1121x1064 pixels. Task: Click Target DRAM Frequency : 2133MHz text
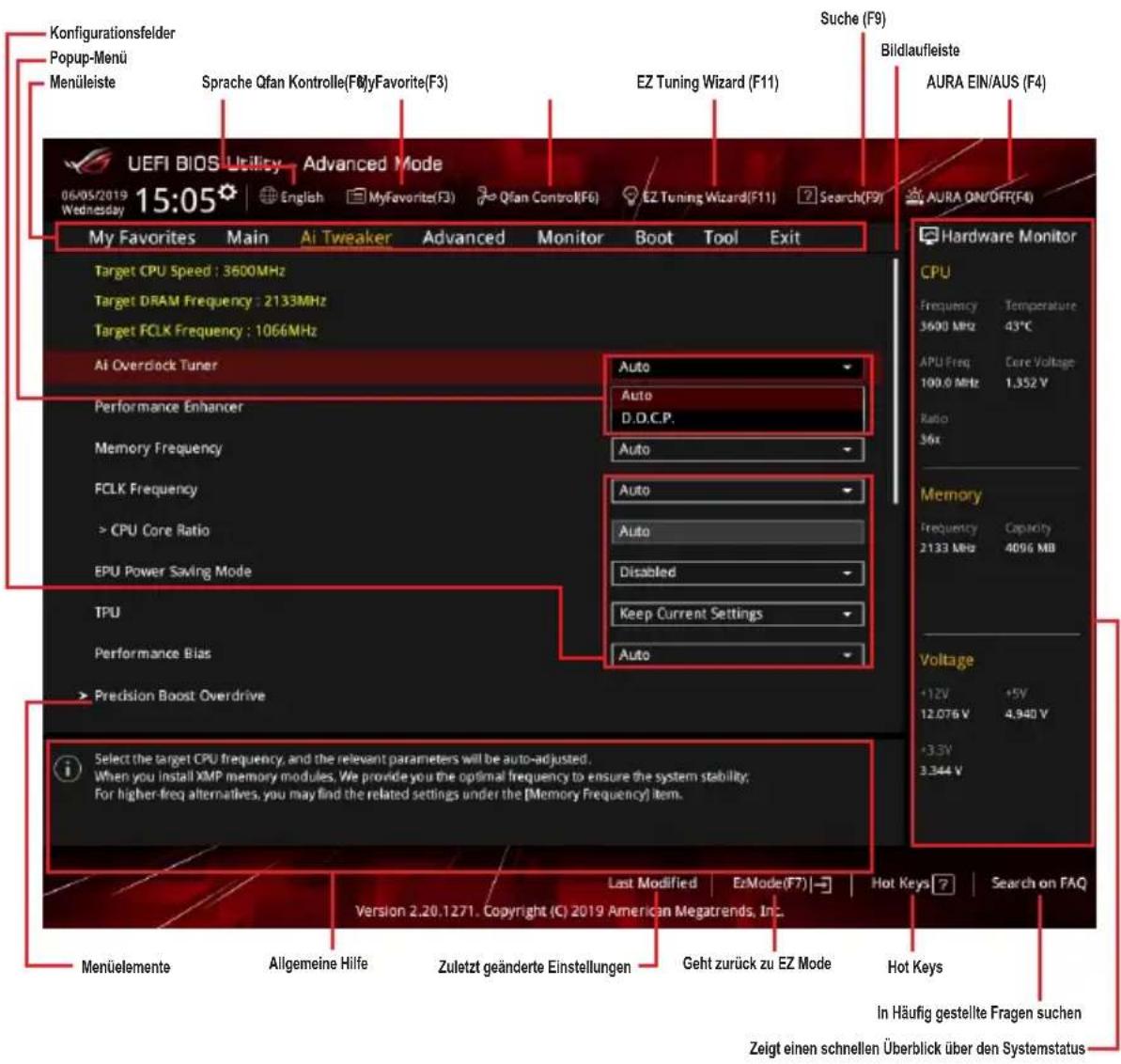pyautogui.click(x=210, y=301)
